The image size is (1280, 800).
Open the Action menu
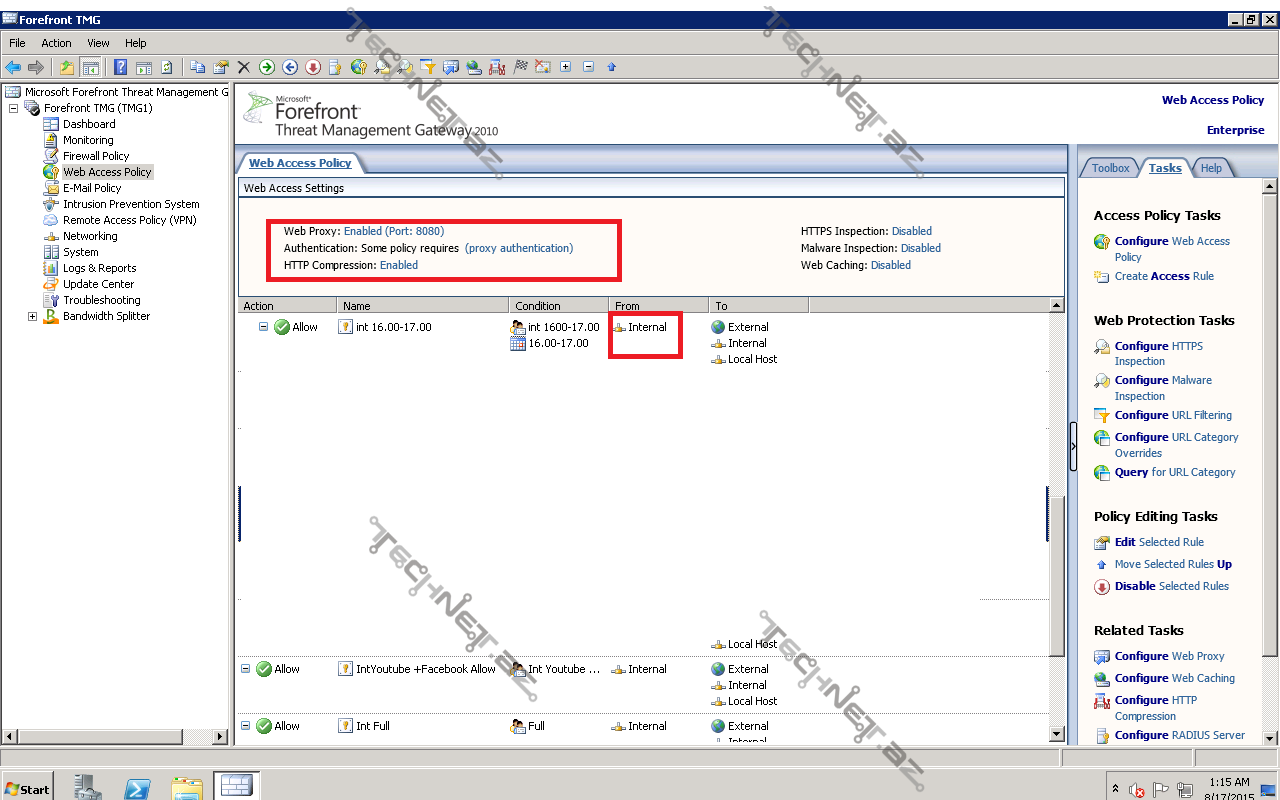pos(56,43)
